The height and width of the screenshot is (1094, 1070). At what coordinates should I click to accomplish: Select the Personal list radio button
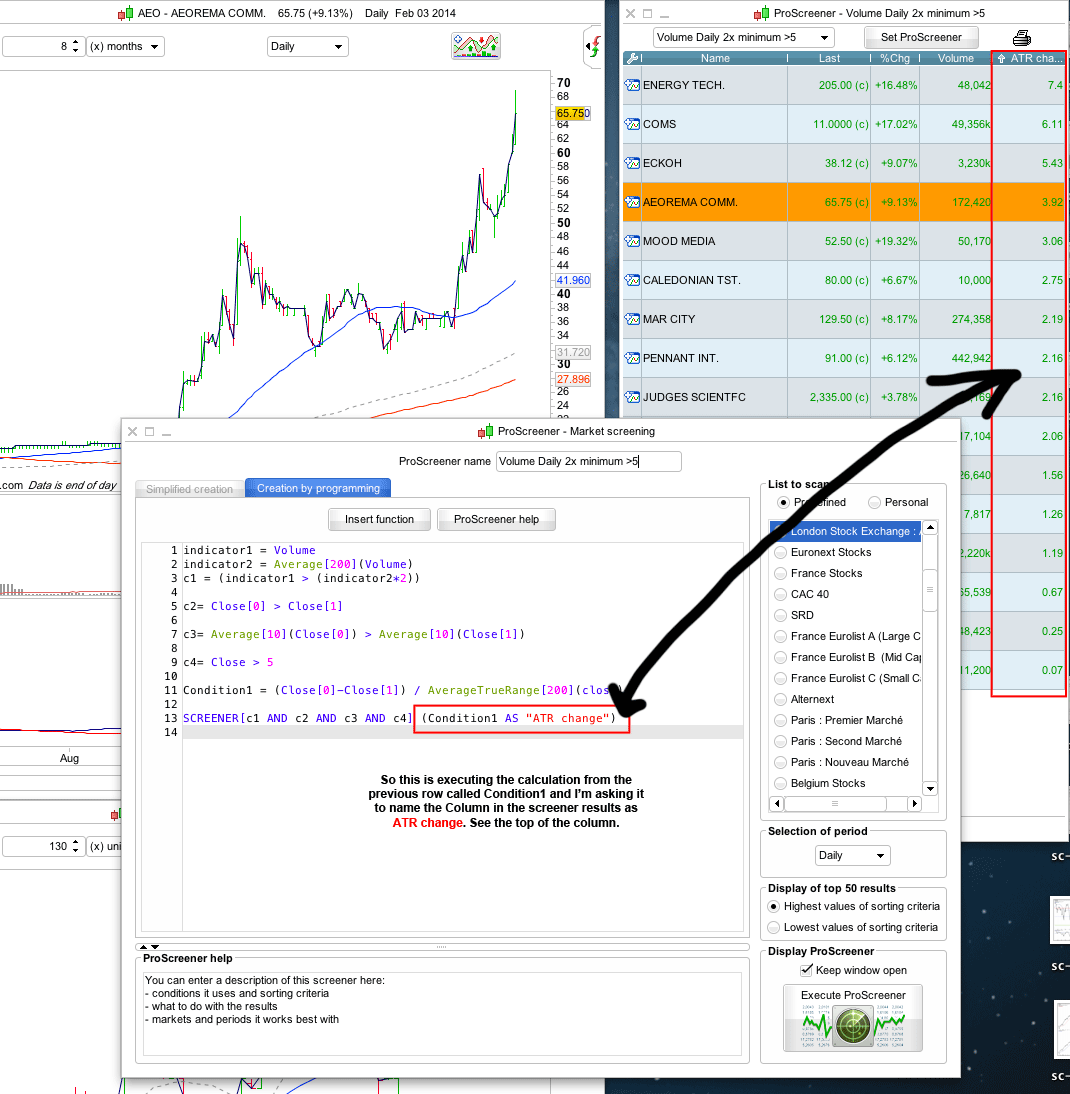tap(874, 502)
